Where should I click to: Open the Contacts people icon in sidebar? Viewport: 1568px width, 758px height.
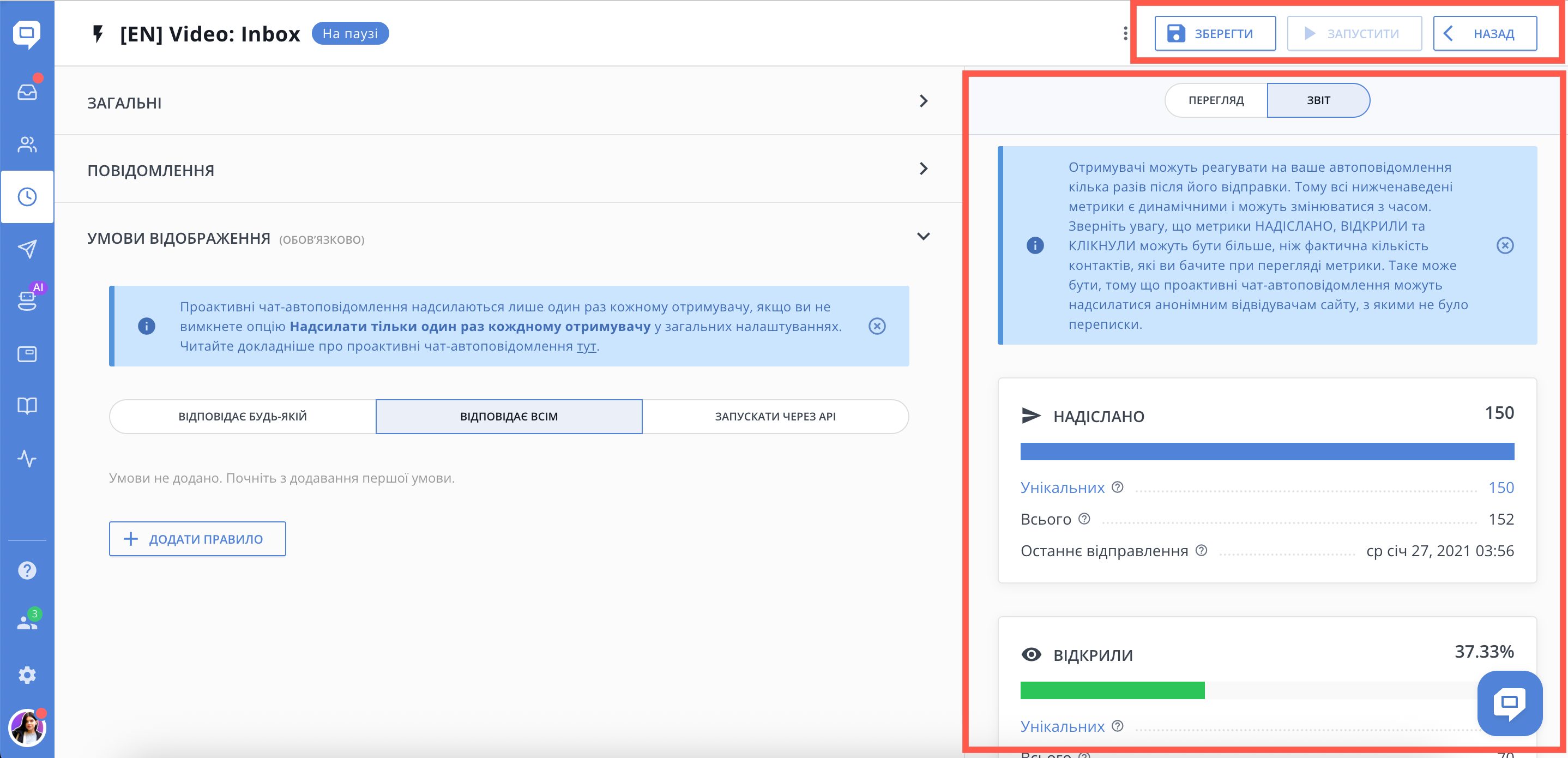click(x=27, y=145)
